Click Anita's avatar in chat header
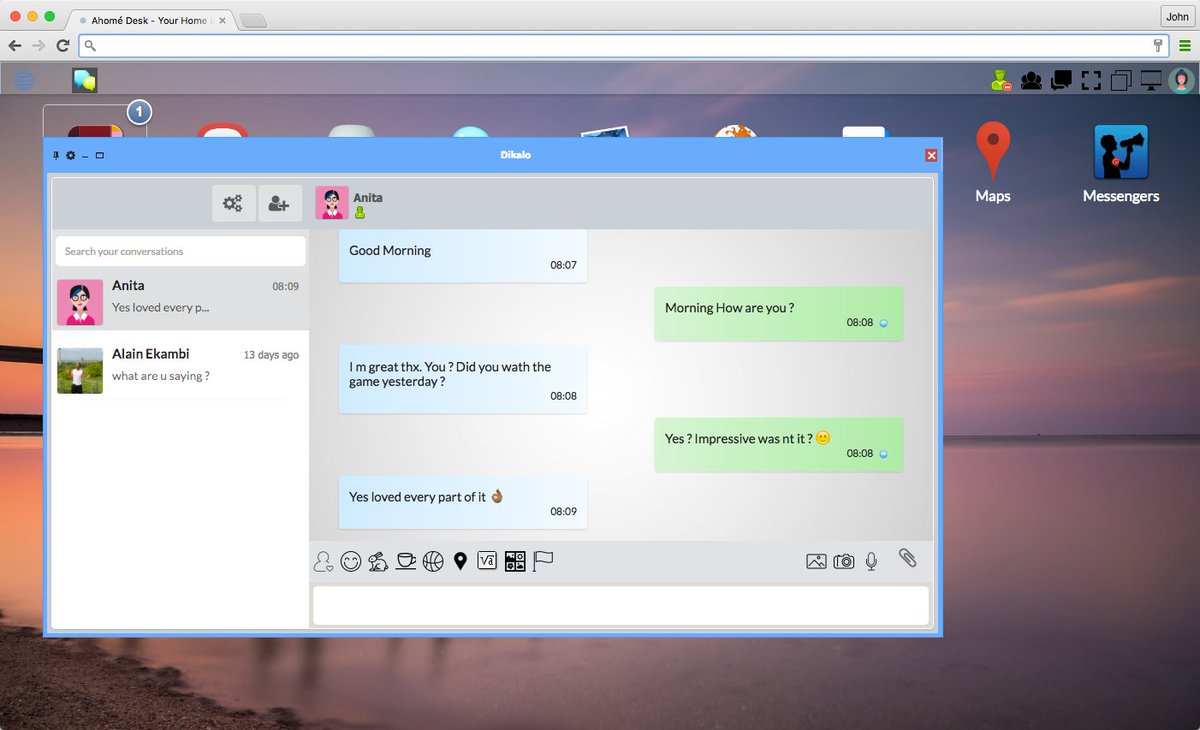Screen dimensions: 1200x730 point(332,202)
